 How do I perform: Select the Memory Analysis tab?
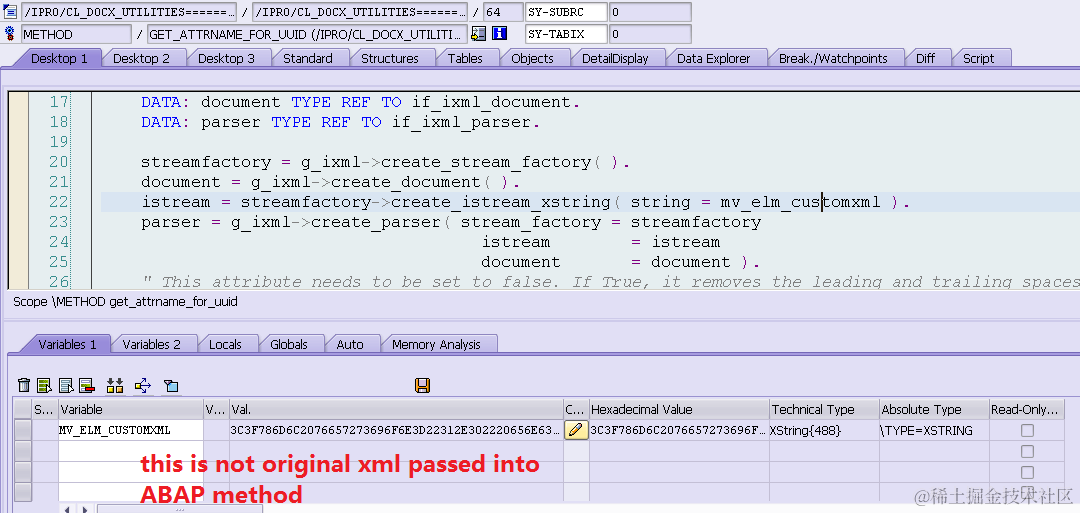[x=436, y=344]
